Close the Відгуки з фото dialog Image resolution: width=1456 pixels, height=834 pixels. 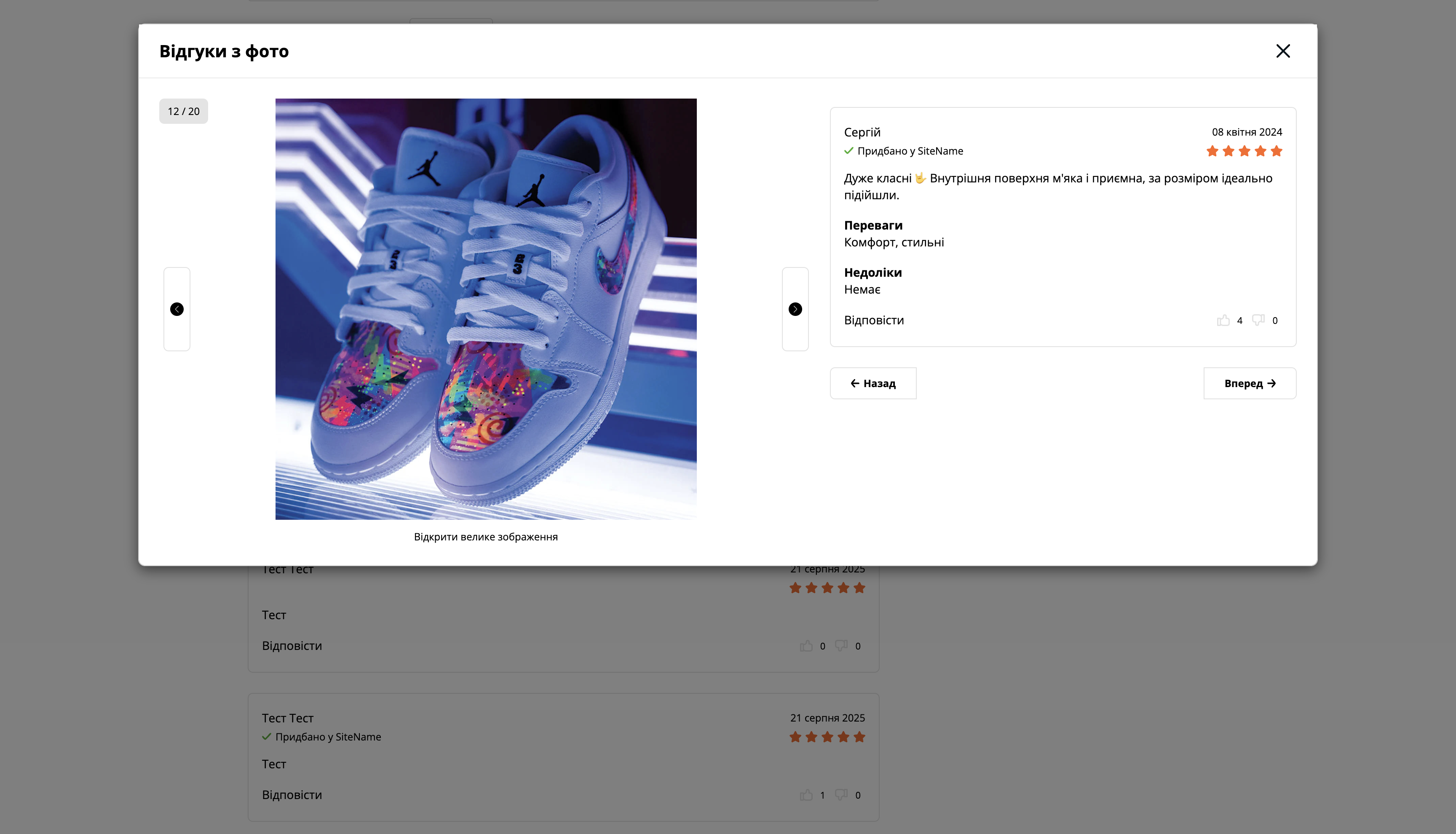(1282, 51)
